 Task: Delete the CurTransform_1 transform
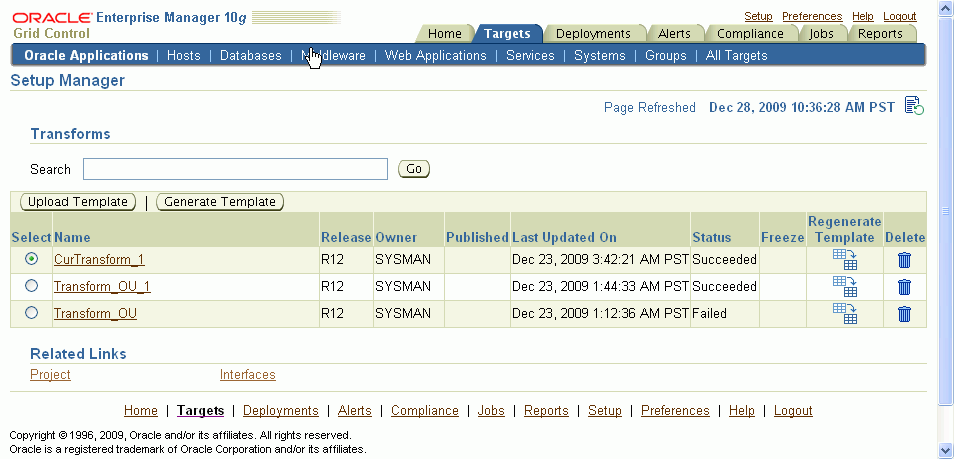point(905,261)
